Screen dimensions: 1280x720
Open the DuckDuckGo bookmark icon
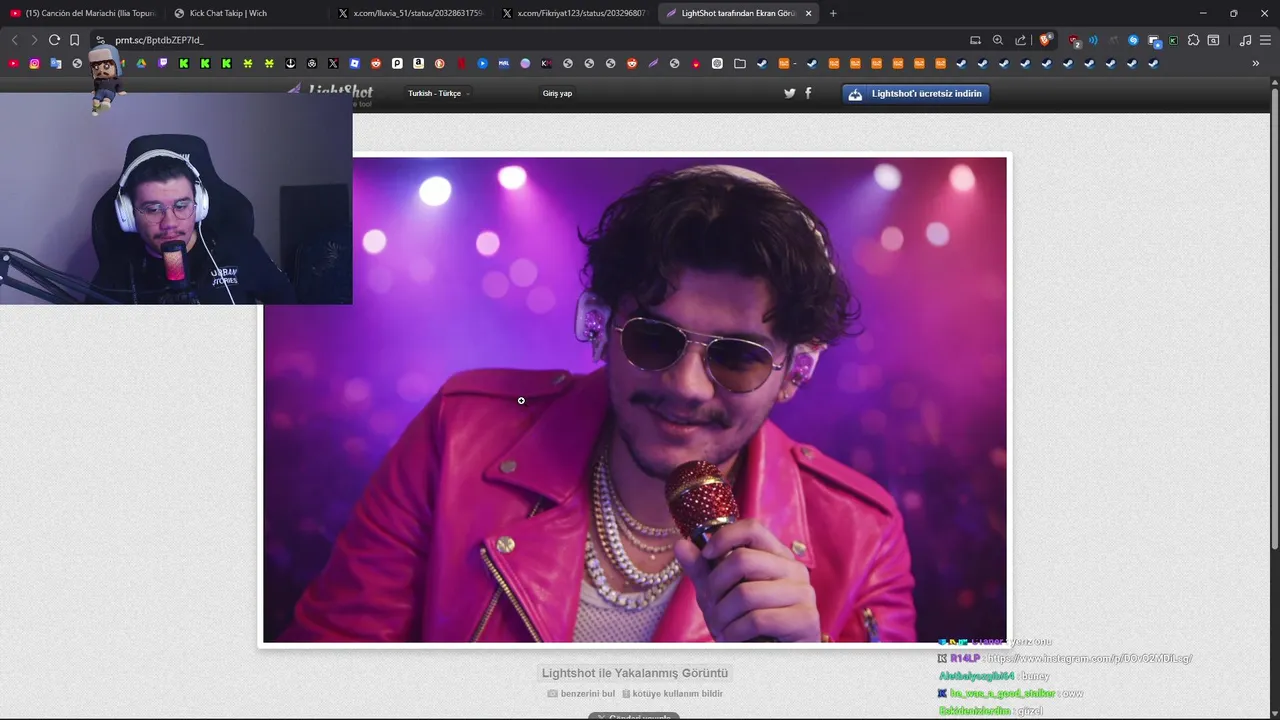[x=439, y=63]
